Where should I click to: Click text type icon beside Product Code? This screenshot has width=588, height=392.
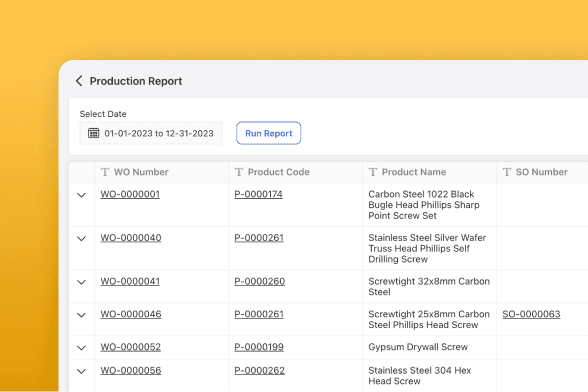[239, 172]
